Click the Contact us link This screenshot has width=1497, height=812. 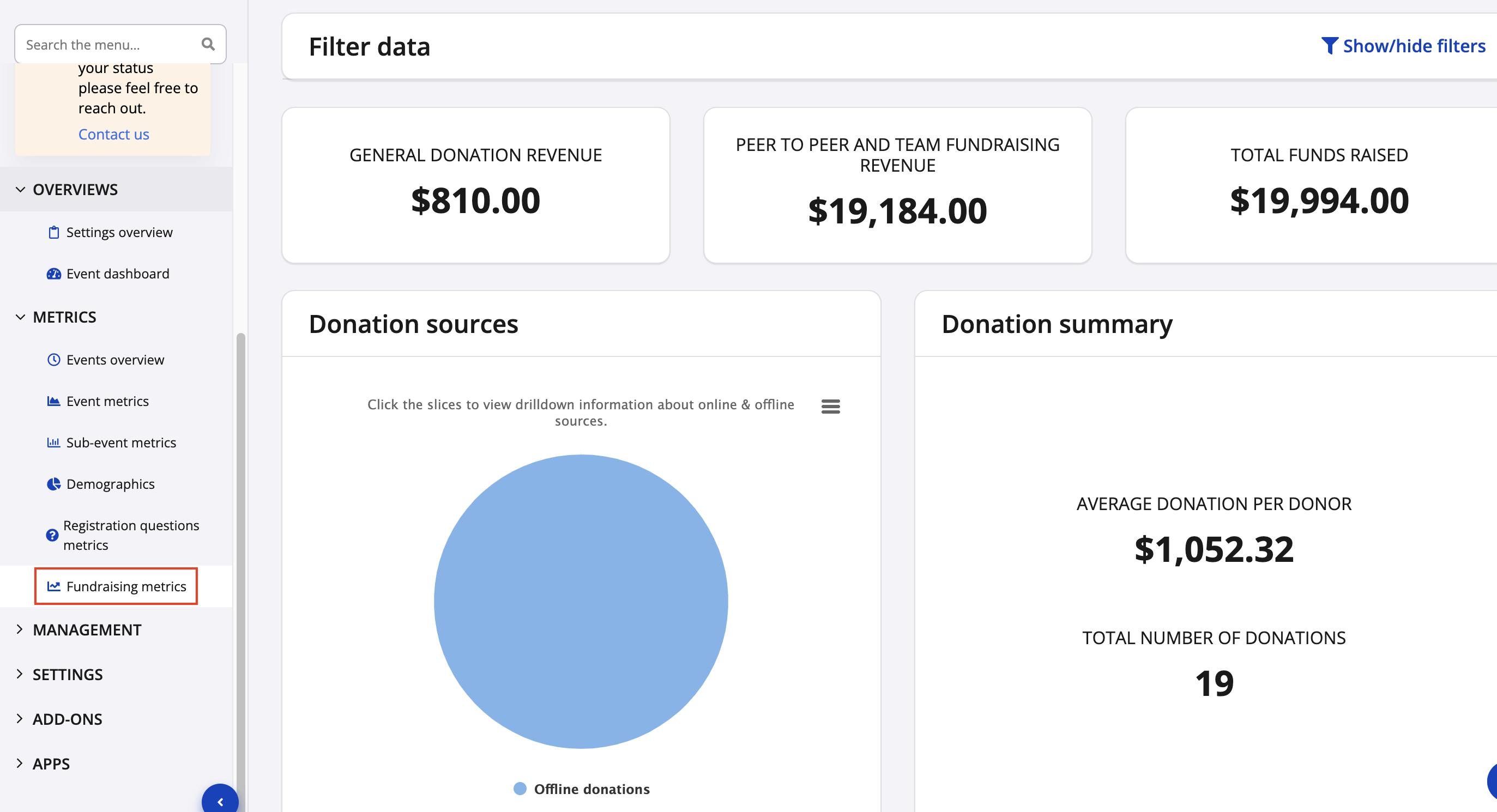114,134
